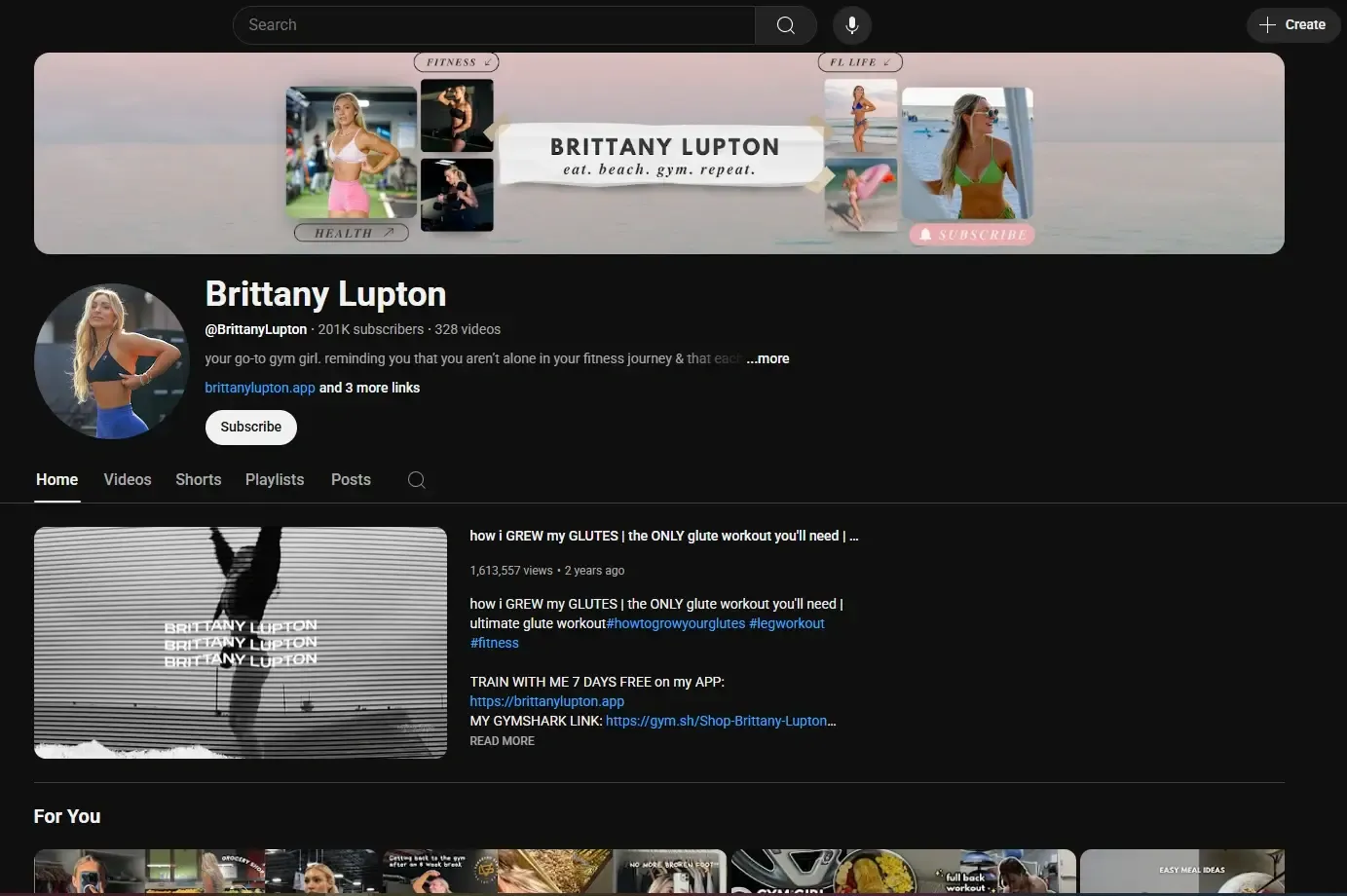The image size is (1347, 896).
Task: Click the channel search magnifier icon
Action: [416, 480]
